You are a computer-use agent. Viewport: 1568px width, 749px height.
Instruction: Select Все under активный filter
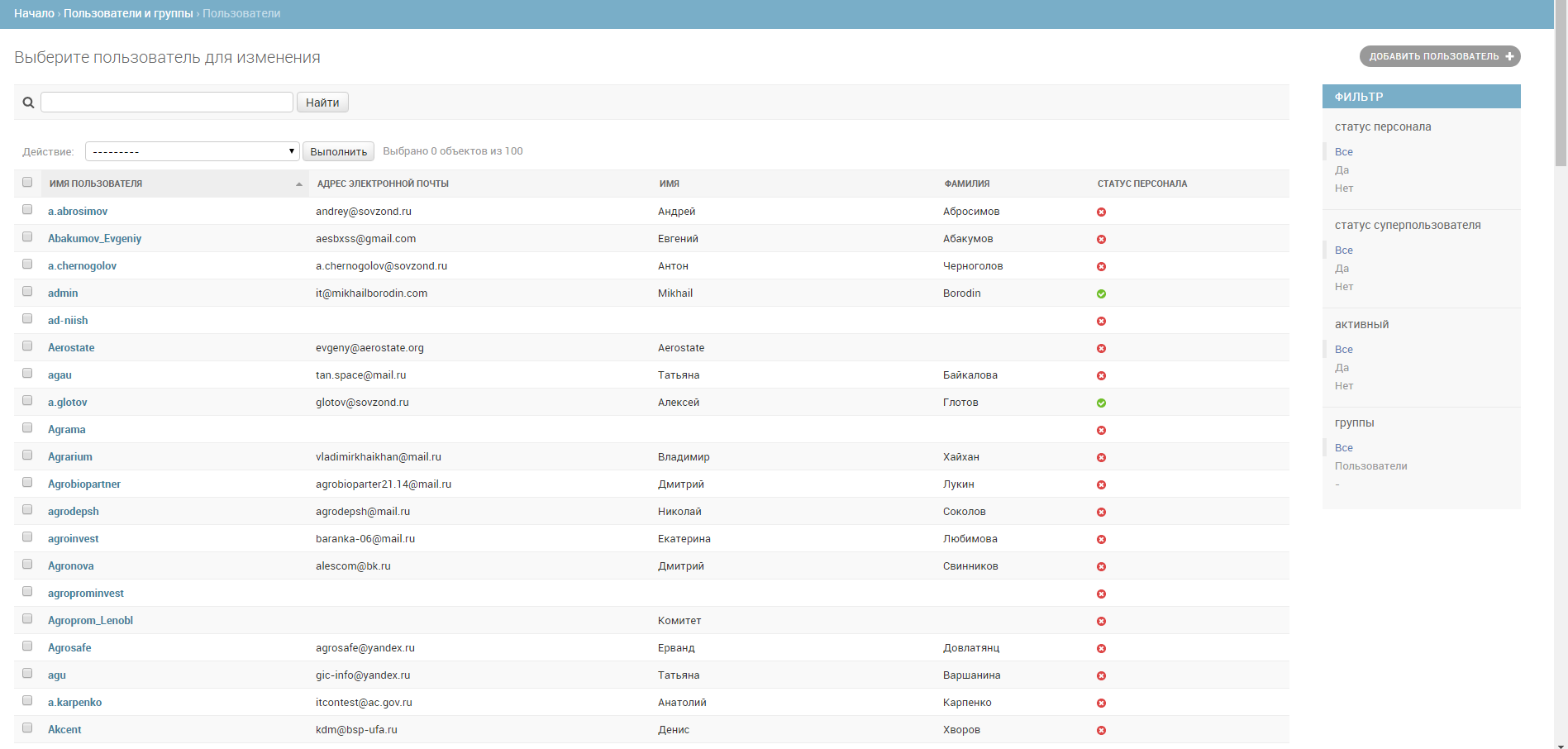point(1344,350)
